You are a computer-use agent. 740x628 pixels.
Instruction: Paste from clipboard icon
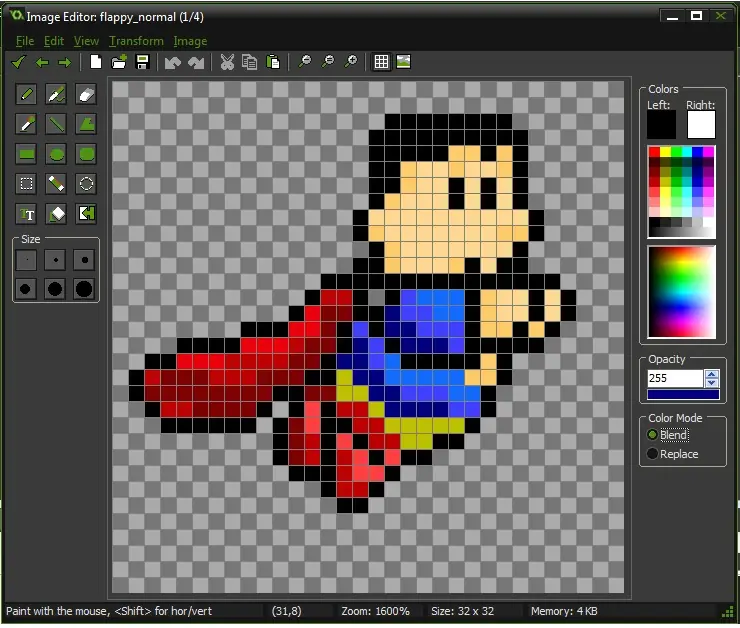click(273, 62)
